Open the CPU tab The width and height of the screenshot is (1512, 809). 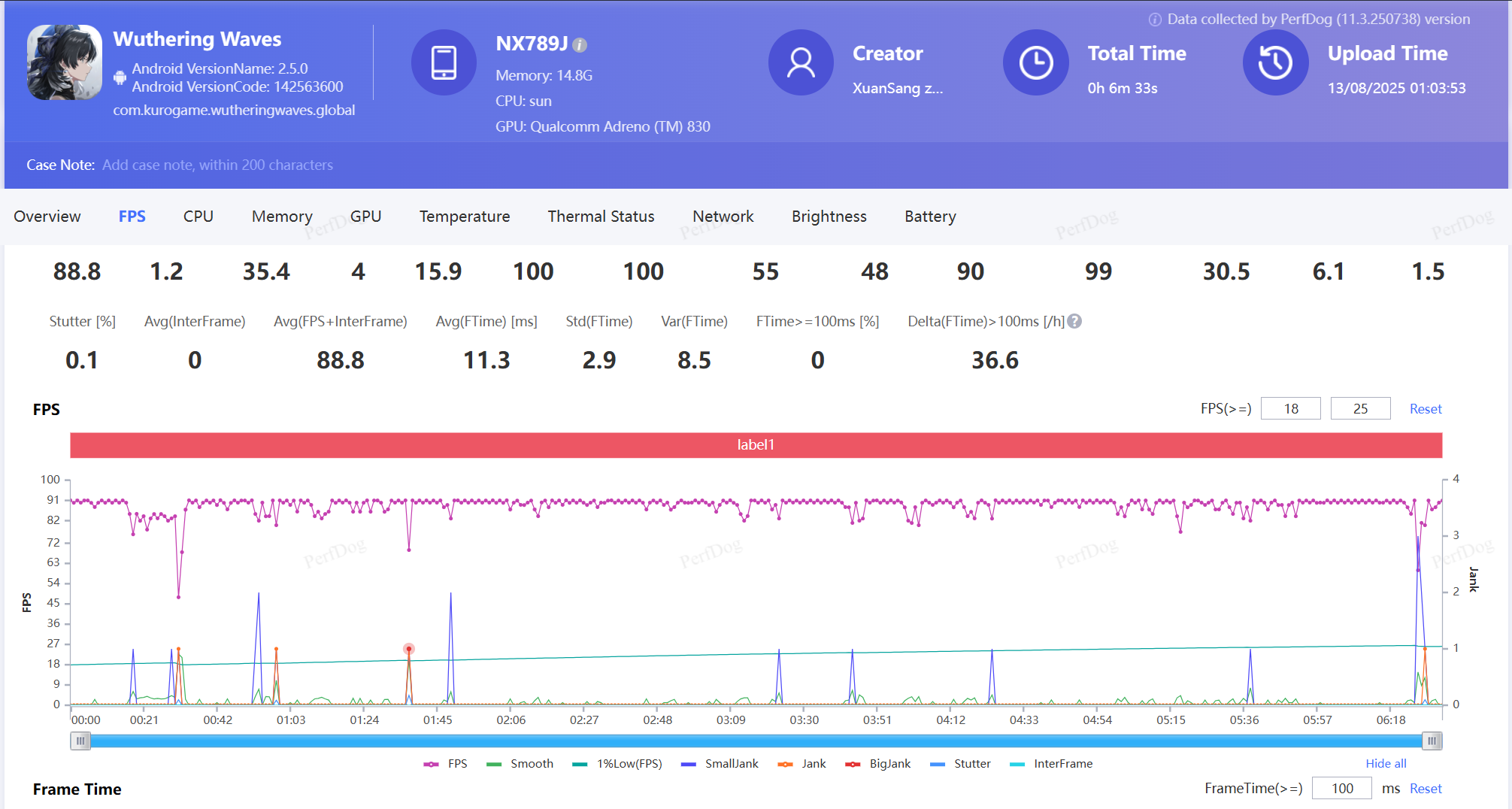coord(198,217)
